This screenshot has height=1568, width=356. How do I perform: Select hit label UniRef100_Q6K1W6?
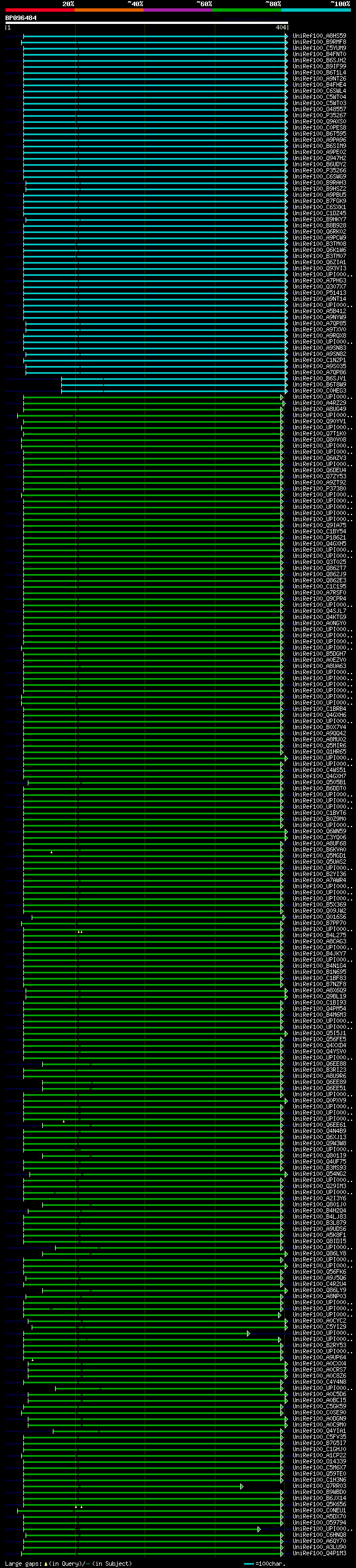coord(319,250)
